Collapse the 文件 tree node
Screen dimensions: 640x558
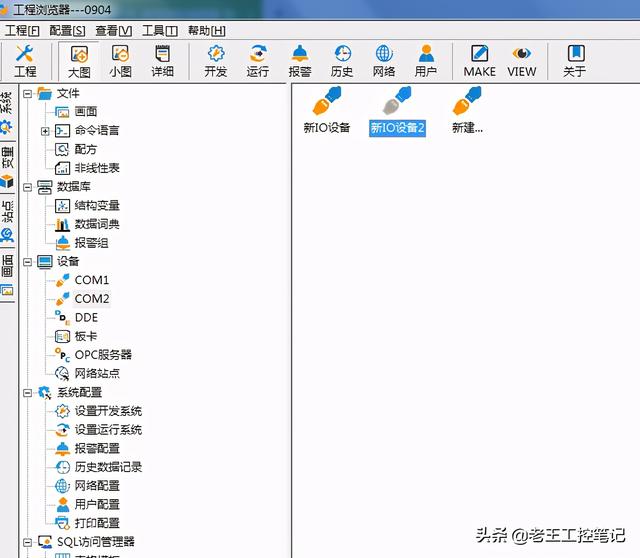pos(27,94)
